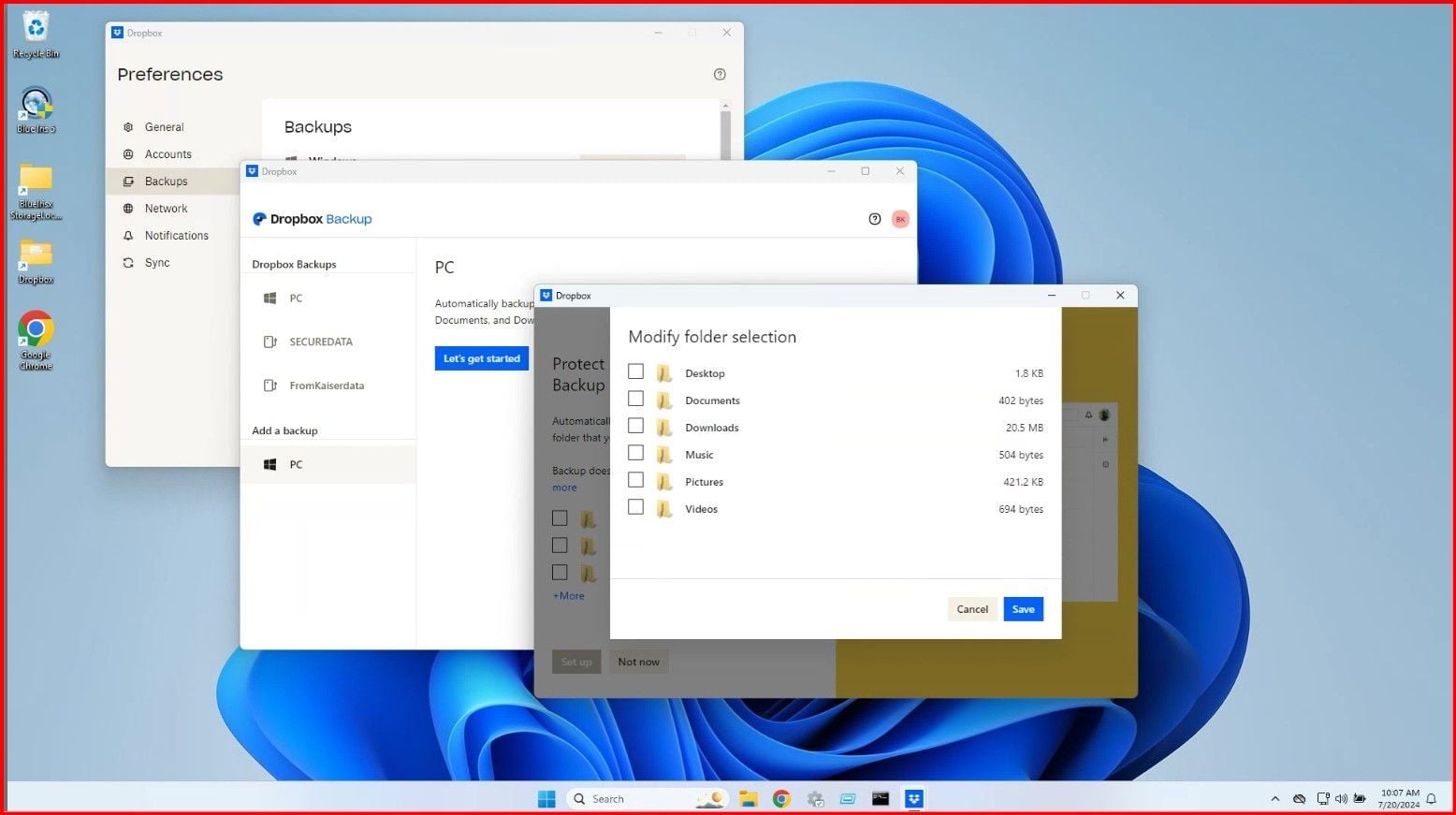Click the Let's get started button
The height and width of the screenshot is (815, 1456).
coord(482,358)
